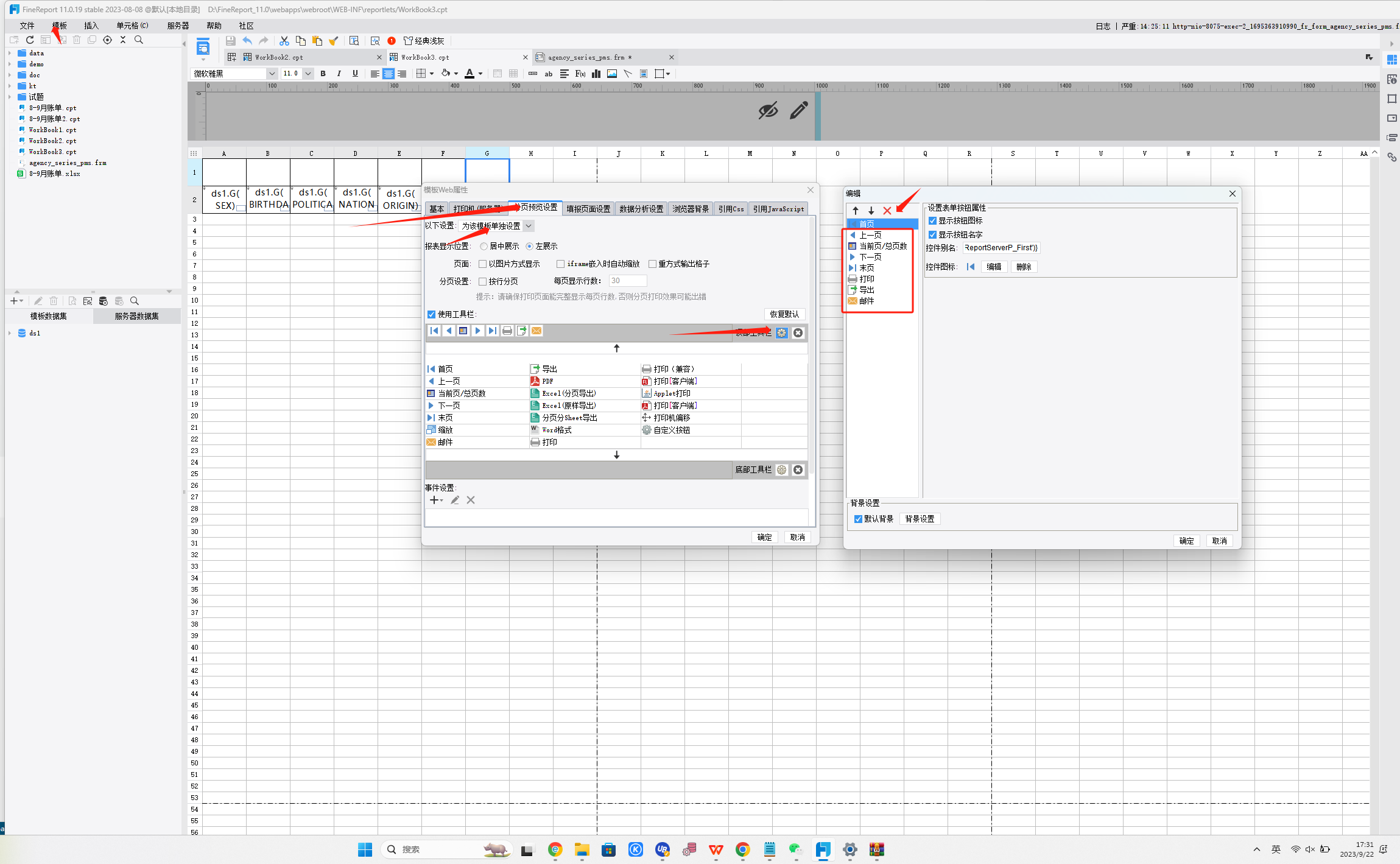Click the parameter panel edit pencil icon
1400x864 pixels.
(x=798, y=110)
